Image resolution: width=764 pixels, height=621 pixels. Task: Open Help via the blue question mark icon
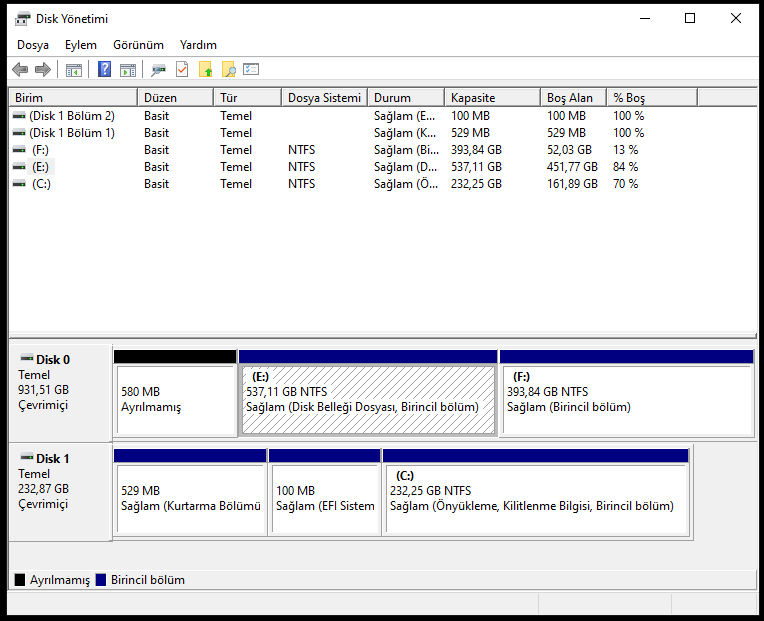tap(104, 70)
